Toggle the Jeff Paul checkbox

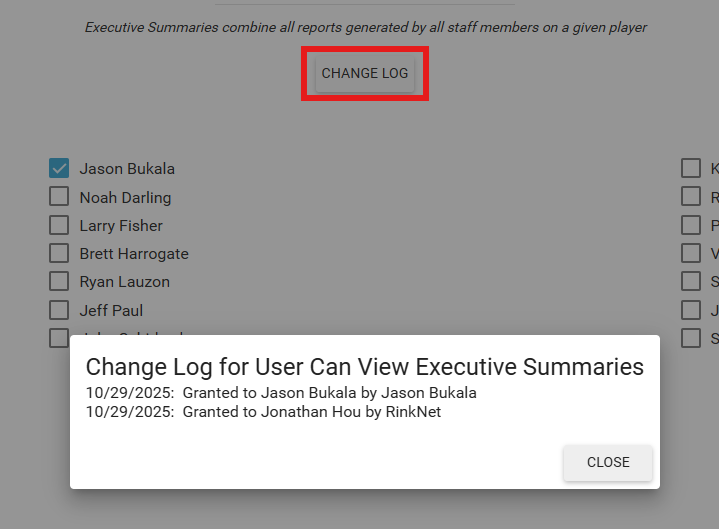click(x=59, y=310)
